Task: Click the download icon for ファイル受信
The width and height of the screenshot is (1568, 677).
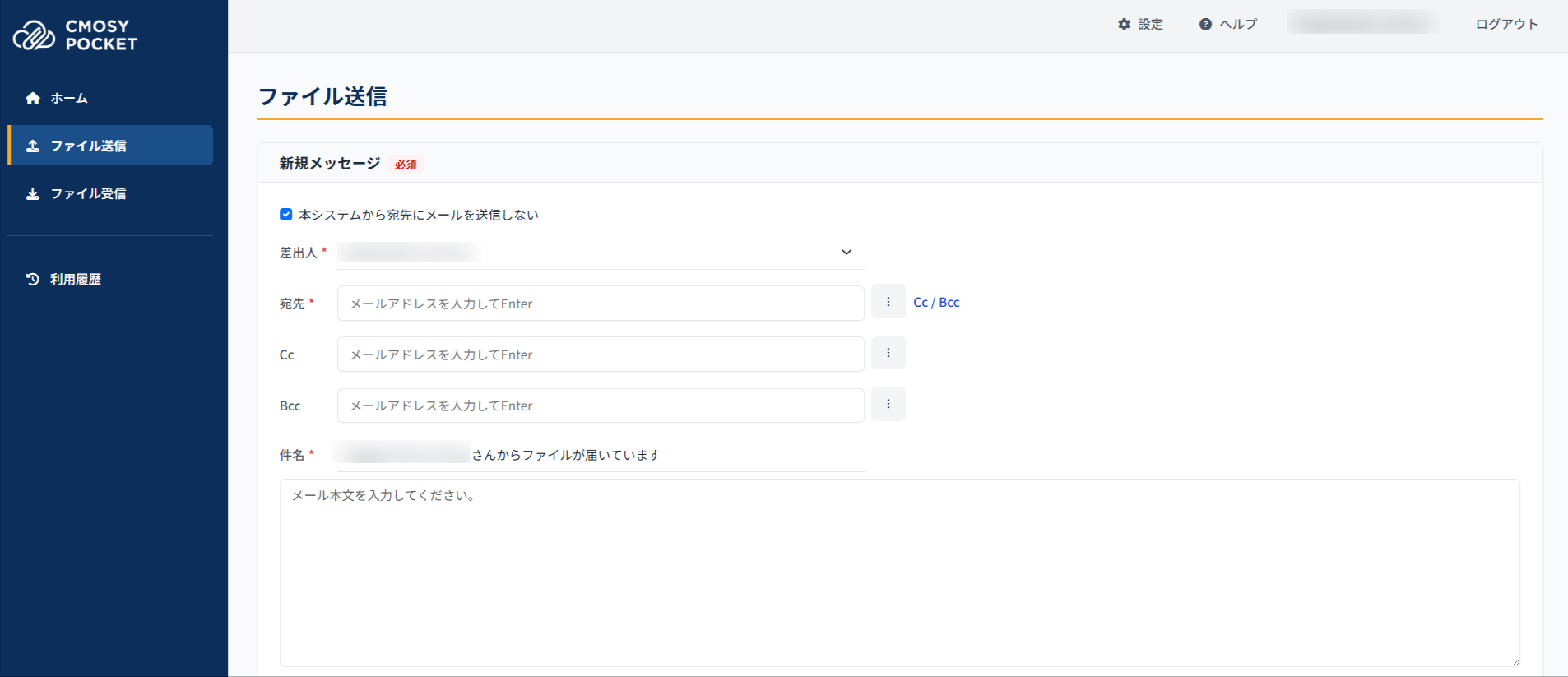Action: click(33, 194)
